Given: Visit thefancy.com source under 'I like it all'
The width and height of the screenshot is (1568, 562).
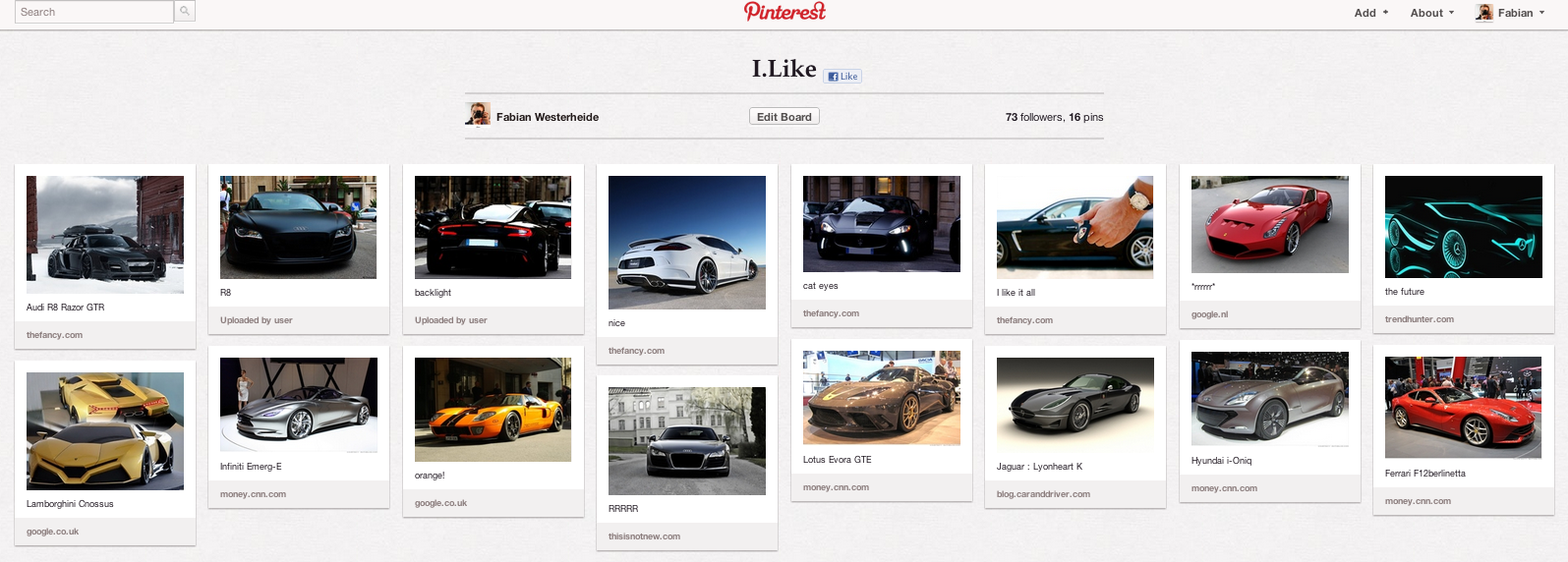Looking at the screenshot, I should (1024, 320).
